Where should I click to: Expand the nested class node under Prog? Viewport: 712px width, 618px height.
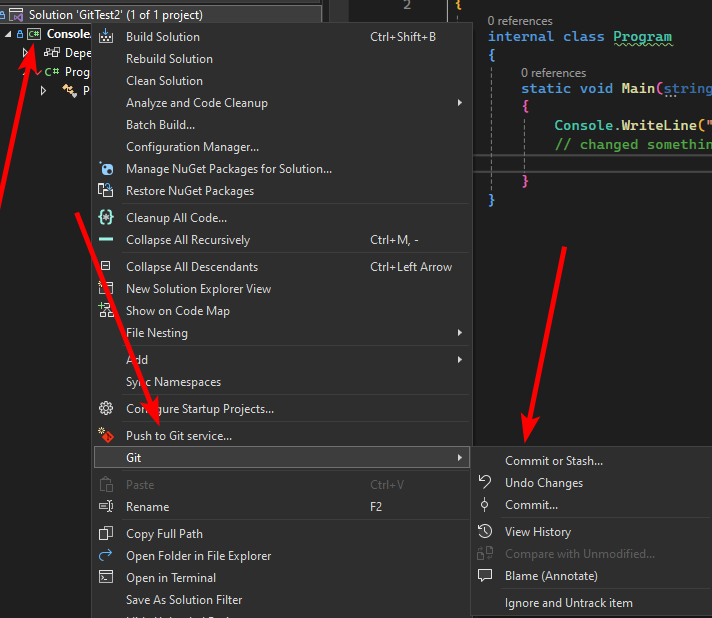43,91
